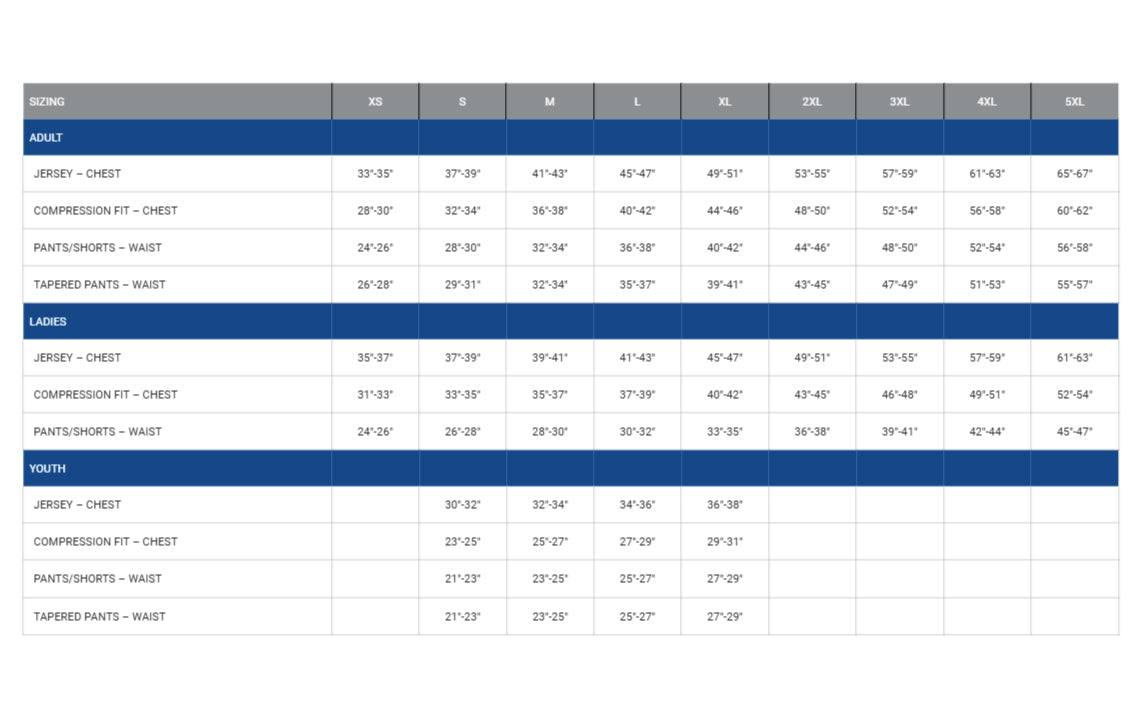Select the LADIES section header row

pyautogui.click(x=48, y=322)
